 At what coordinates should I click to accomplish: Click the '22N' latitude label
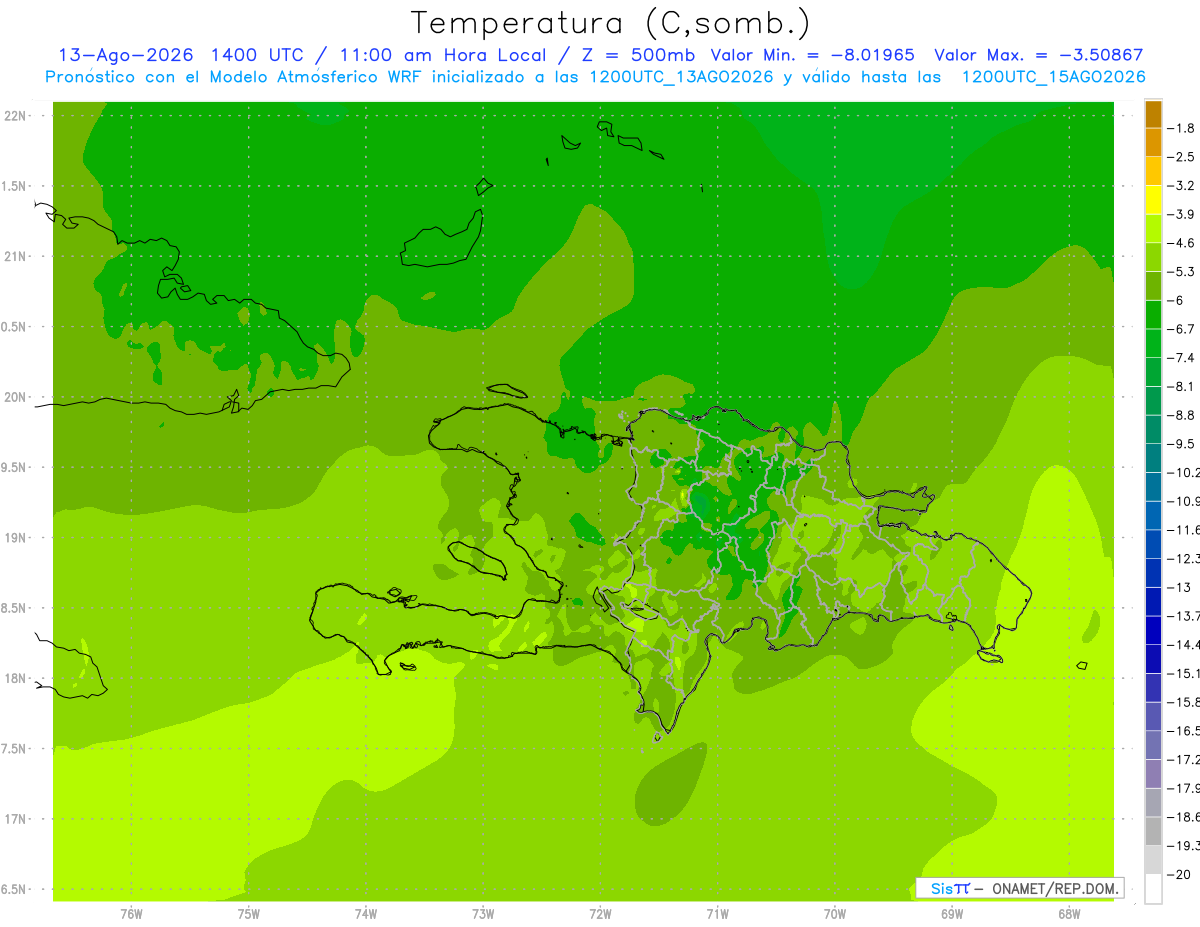(x=15, y=116)
